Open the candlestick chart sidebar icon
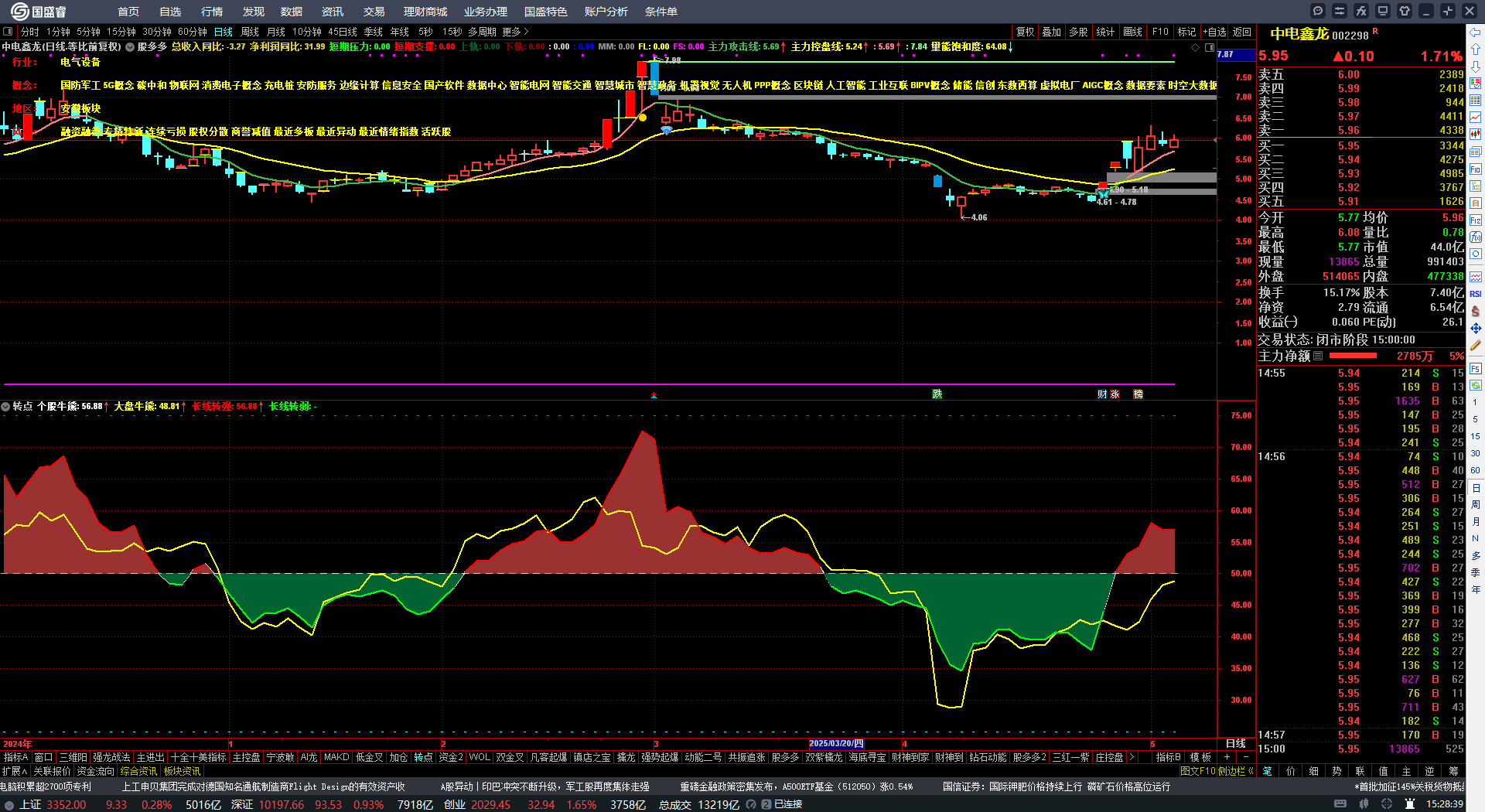Screen dimensions: 1485x812 (x=1476, y=135)
